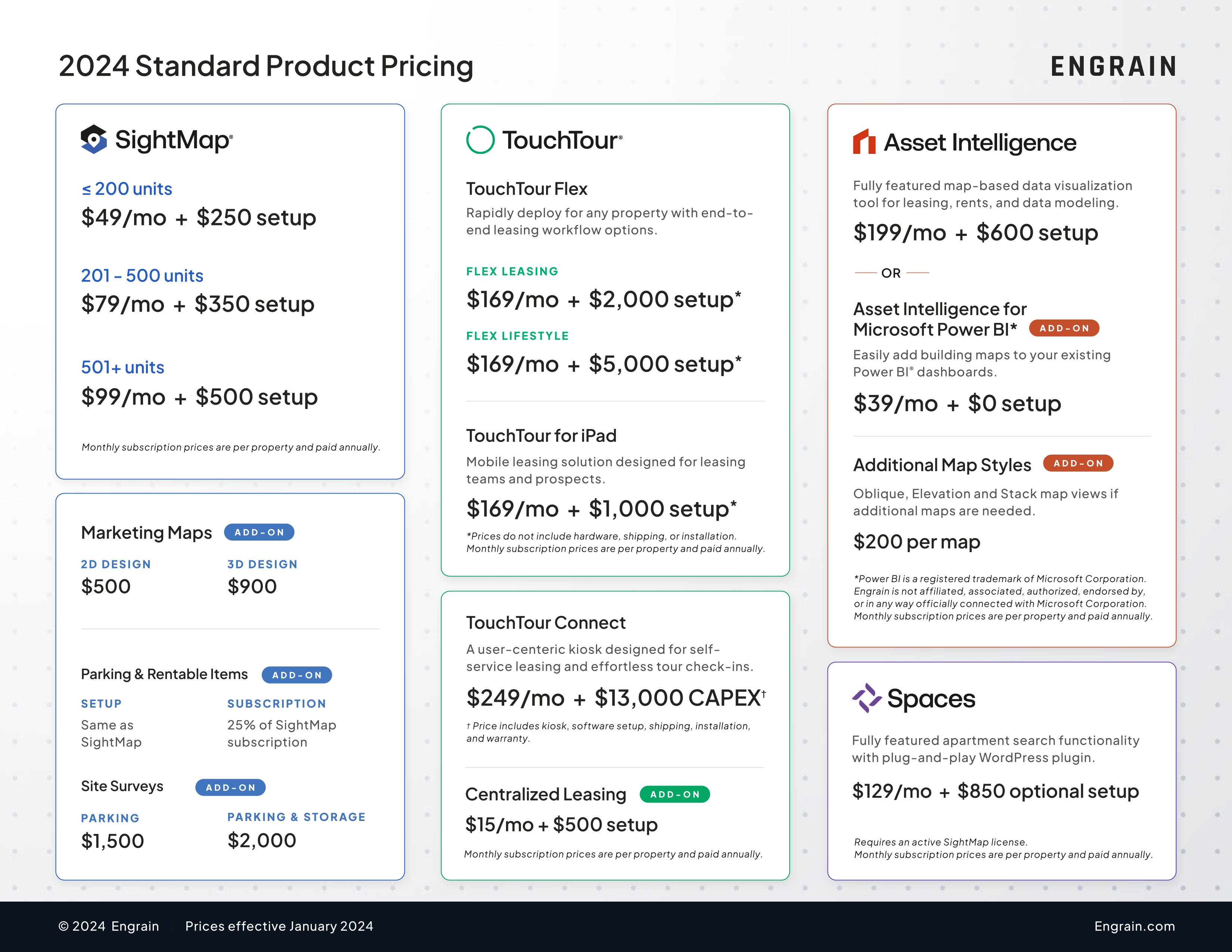Click the '© 2024 Engrain' copyright text
Viewport: 1232px width, 952px height.
pos(109,926)
